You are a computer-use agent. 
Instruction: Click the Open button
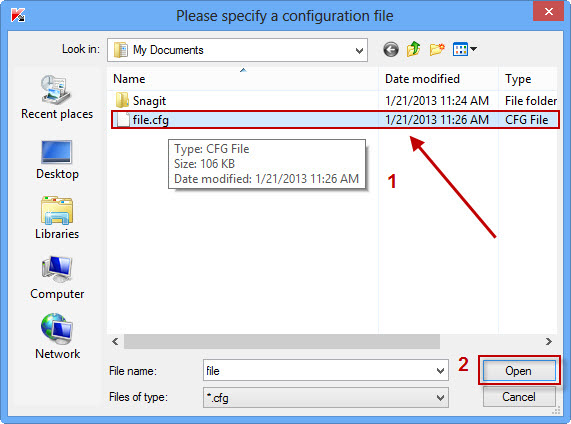[519, 371]
